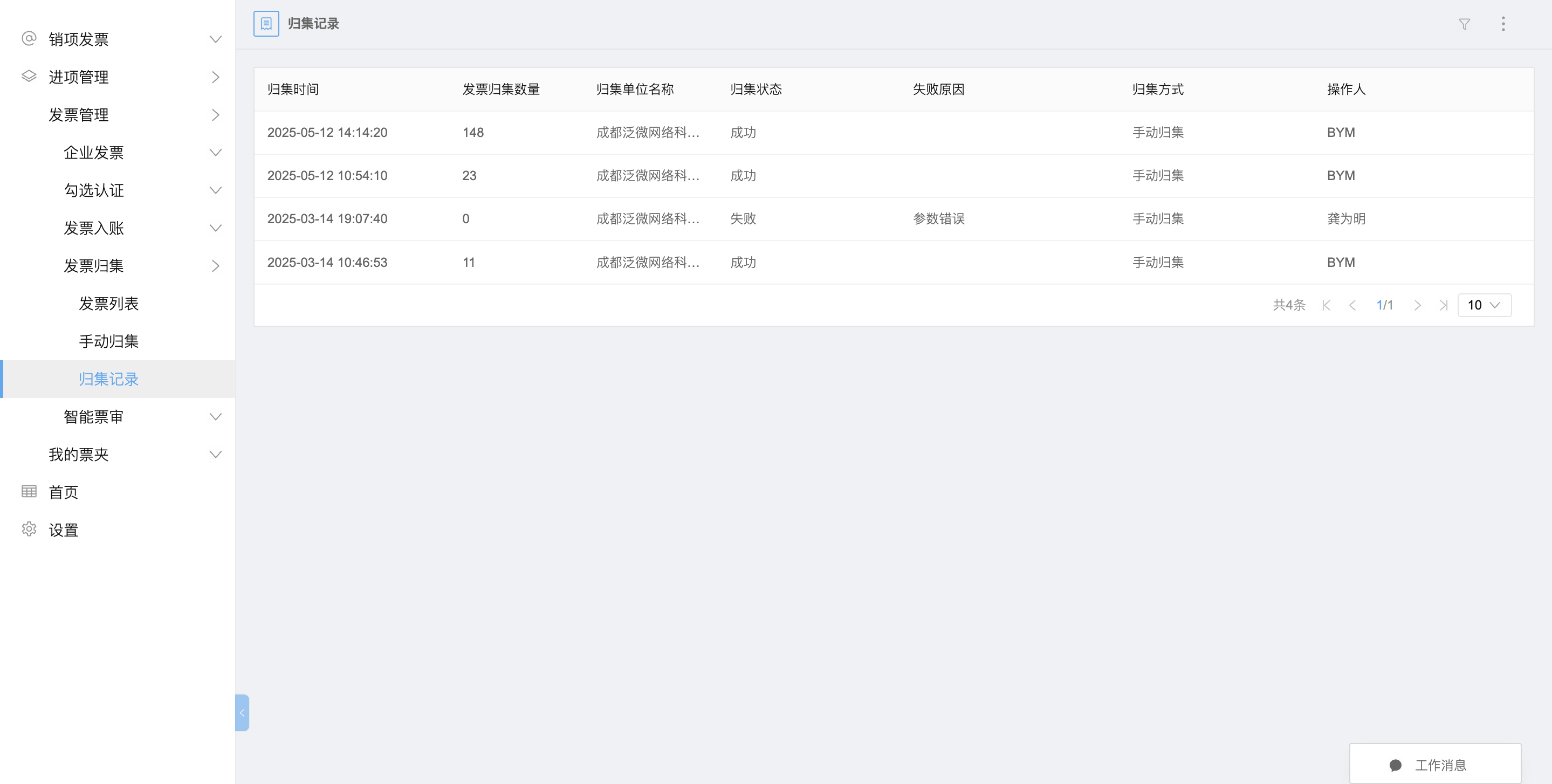
Task: Collapse the sidebar with the blue handle
Action: tap(242, 712)
